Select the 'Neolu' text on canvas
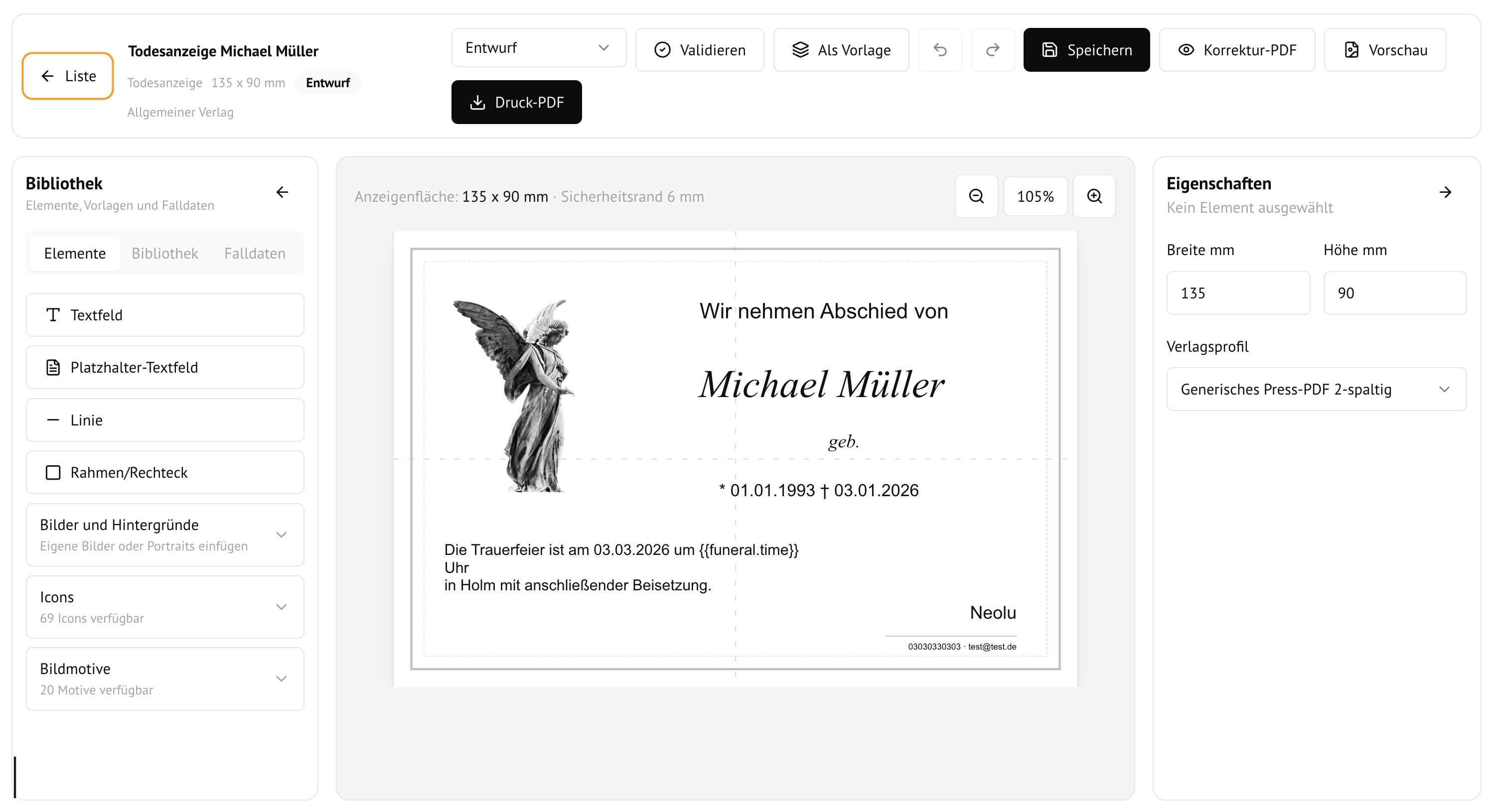 point(993,613)
